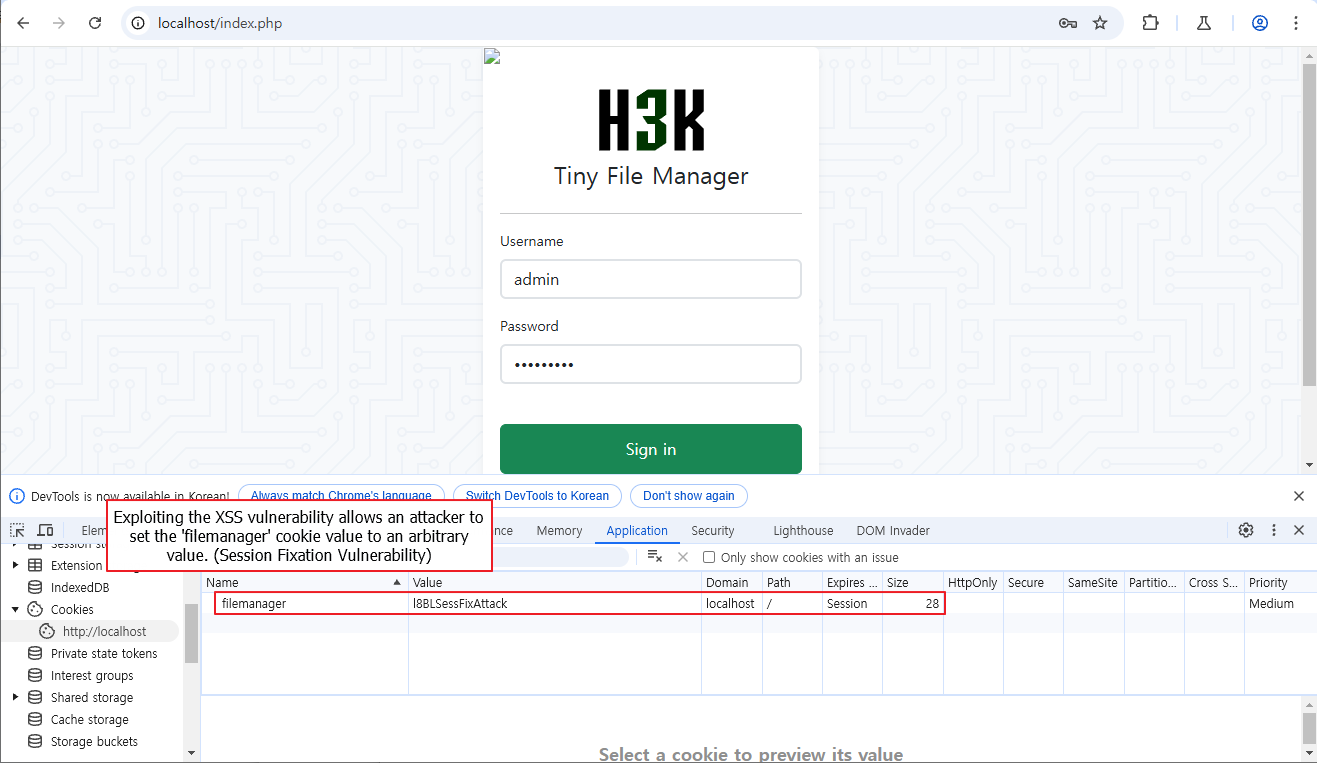Reload the localhost page
The image size is (1317, 763).
(x=95, y=23)
